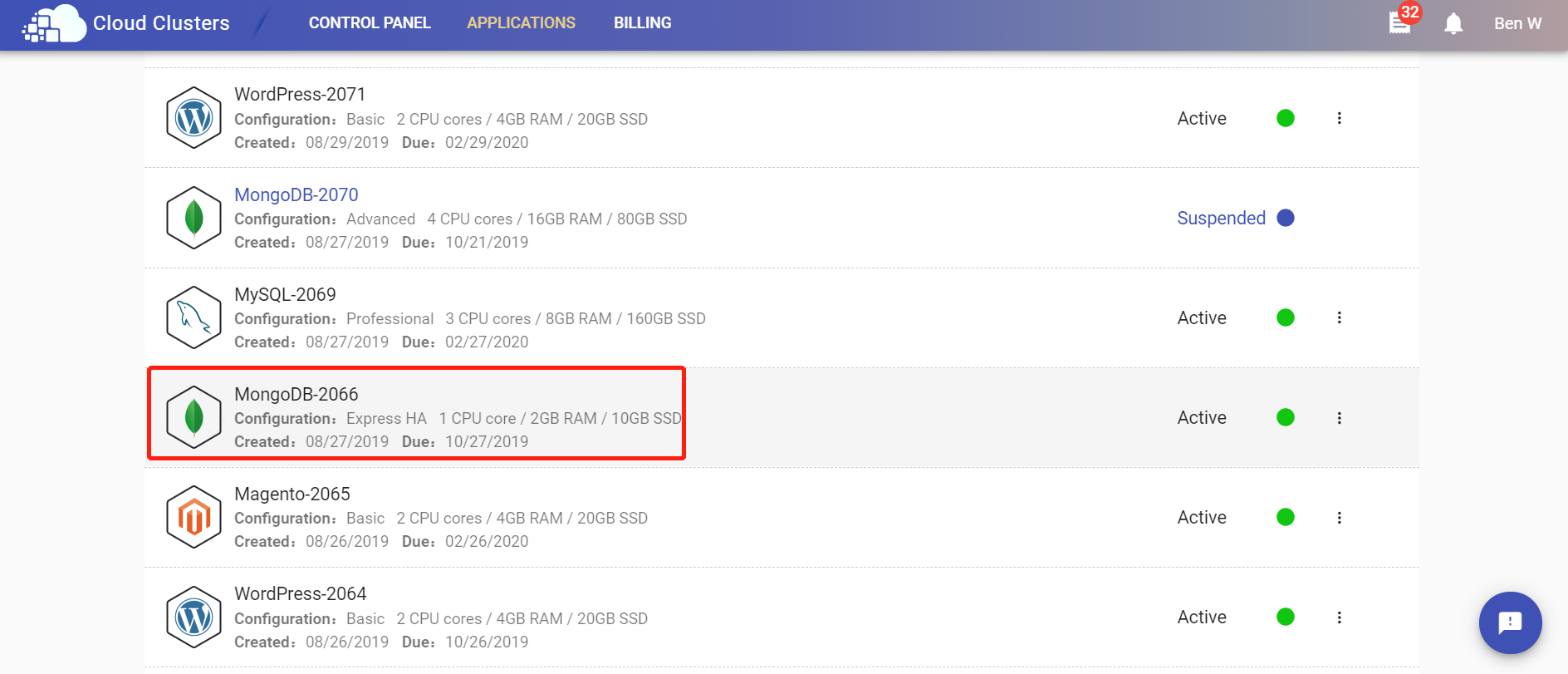
Task: Open the invoices icon with 32 badge
Action: [1401, 22]
